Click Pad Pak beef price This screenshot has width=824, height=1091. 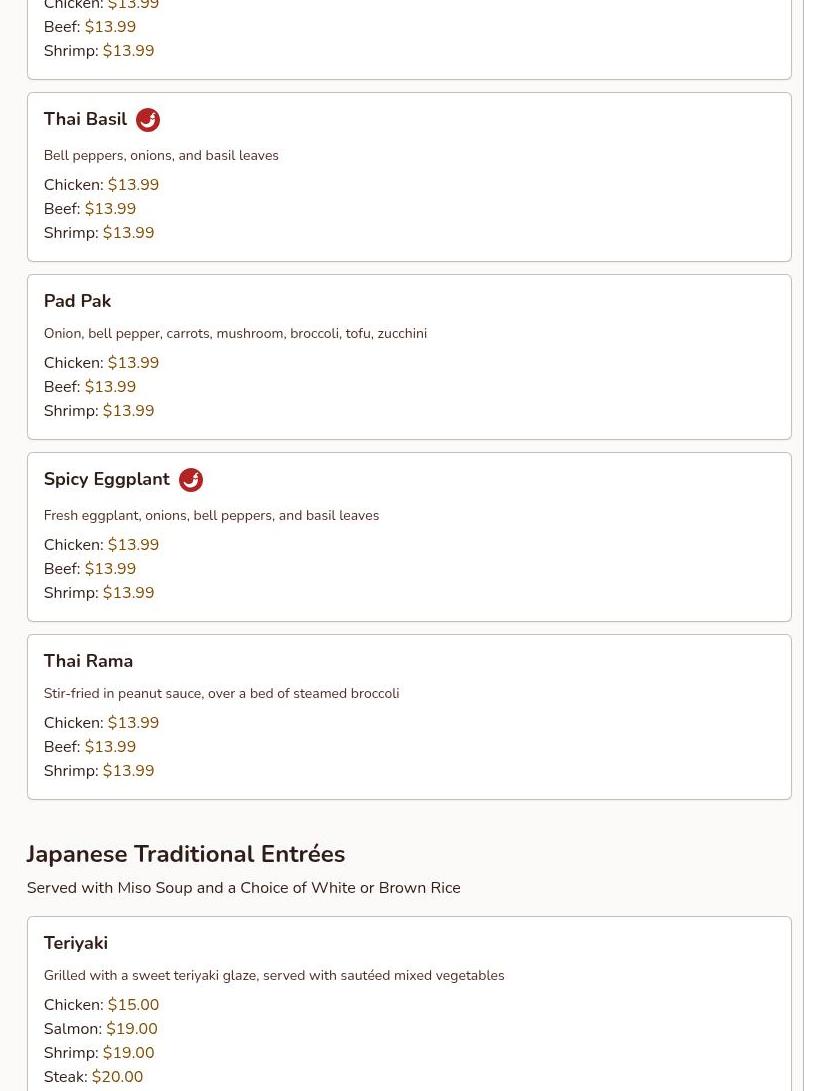(111, 386)
